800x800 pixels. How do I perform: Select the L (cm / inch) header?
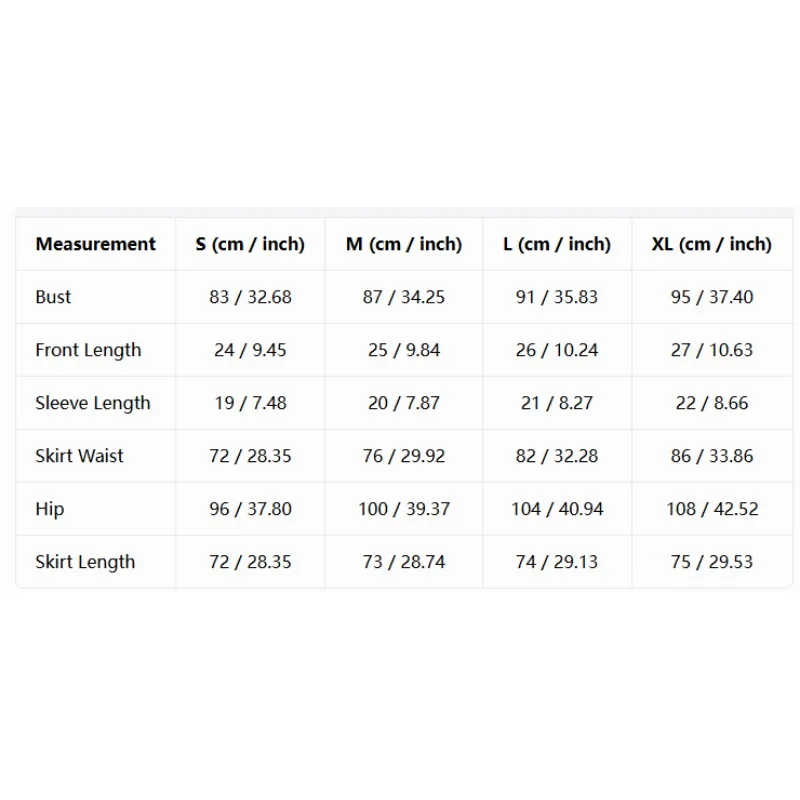click(x=557, y=244)
